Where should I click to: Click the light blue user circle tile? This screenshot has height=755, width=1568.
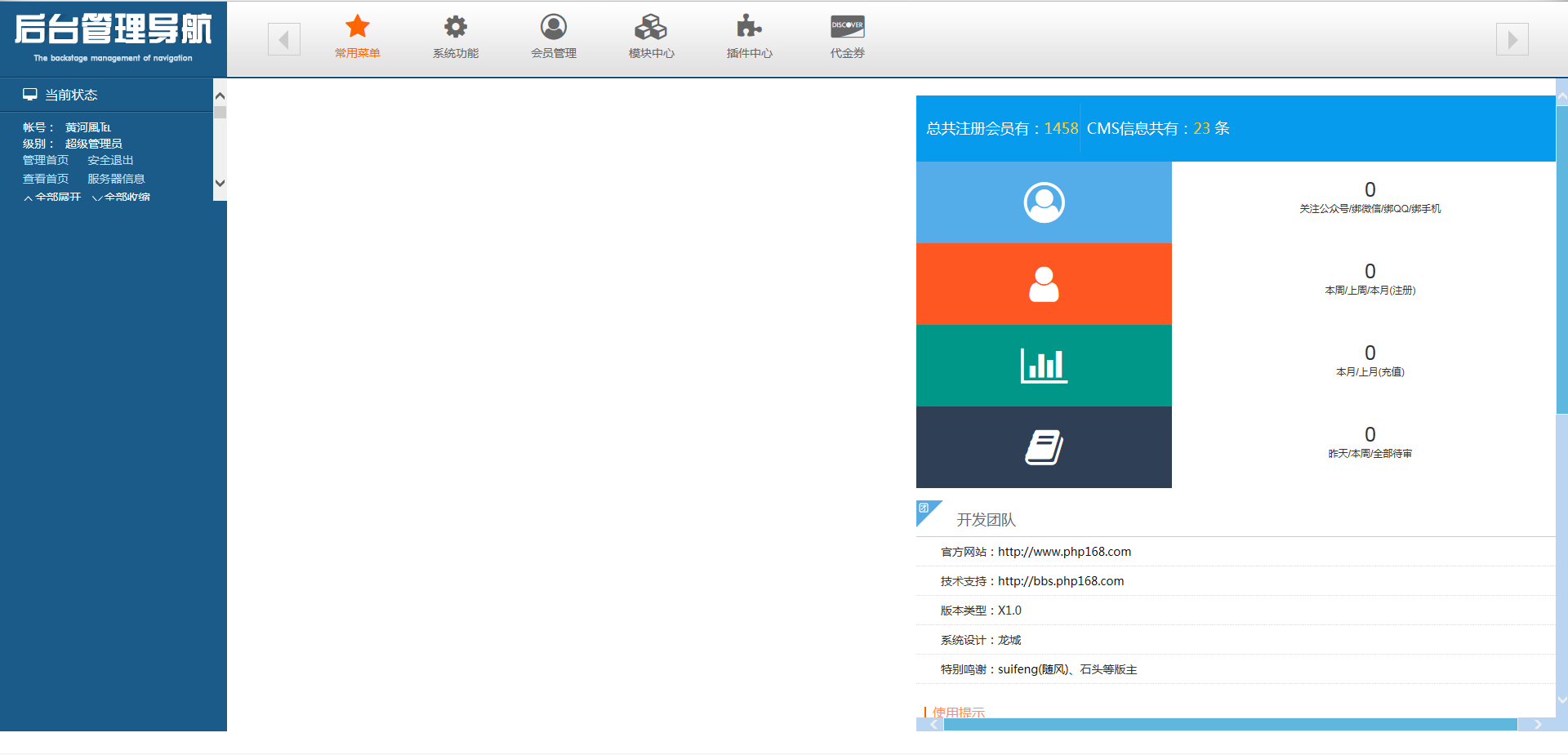coord(1044,202)
